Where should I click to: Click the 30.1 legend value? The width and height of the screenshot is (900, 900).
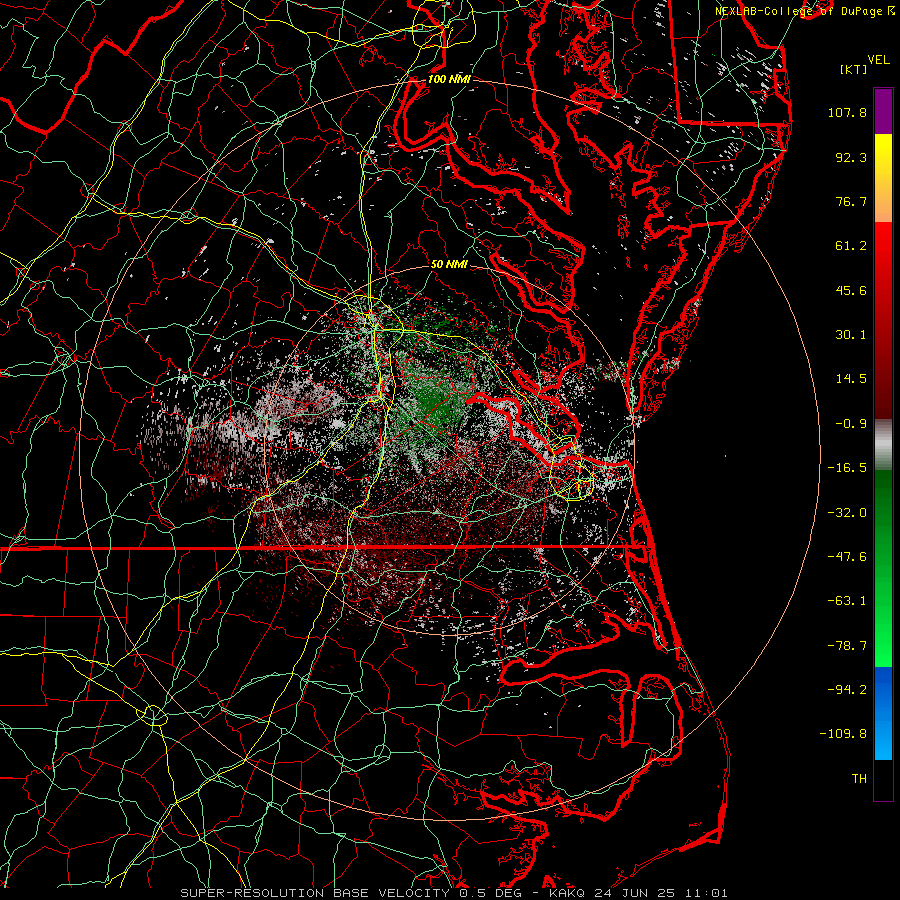click(851, 335)
